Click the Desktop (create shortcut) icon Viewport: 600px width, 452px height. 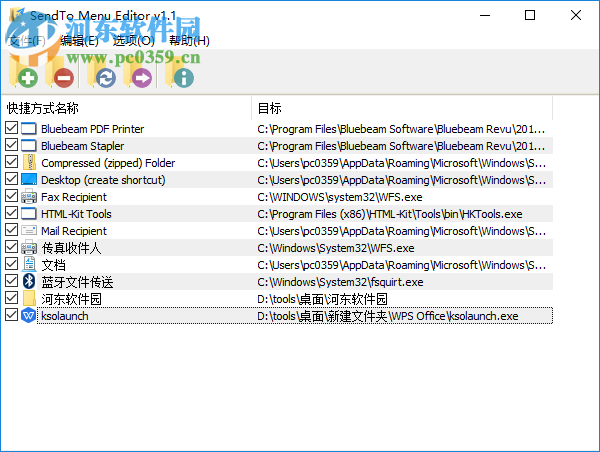(x=29, y=179)
